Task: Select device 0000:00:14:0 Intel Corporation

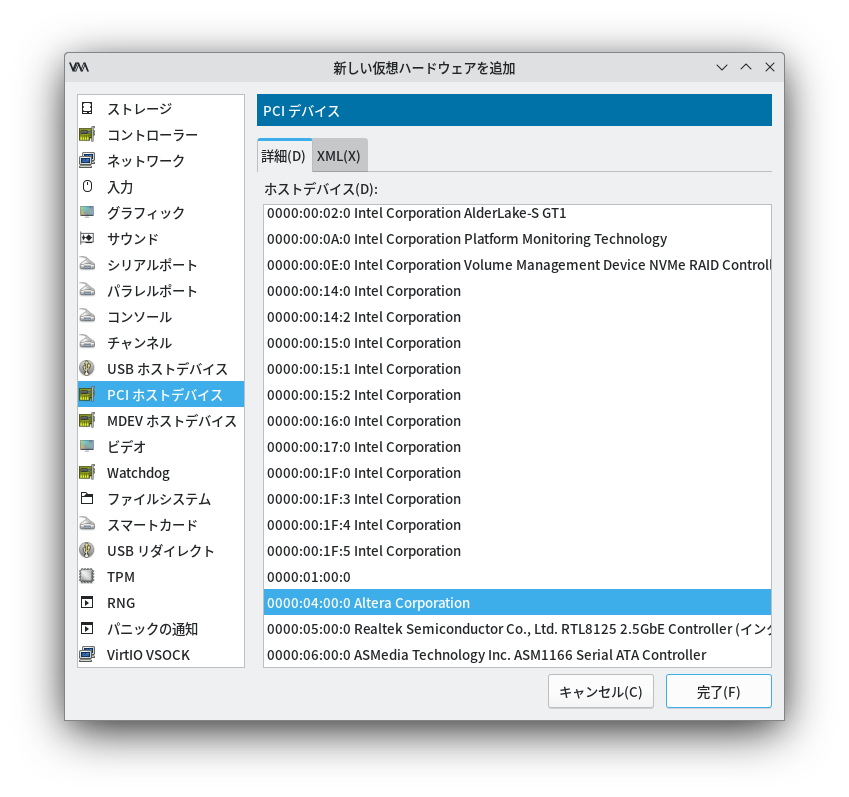Action: [x=517, y=291]
